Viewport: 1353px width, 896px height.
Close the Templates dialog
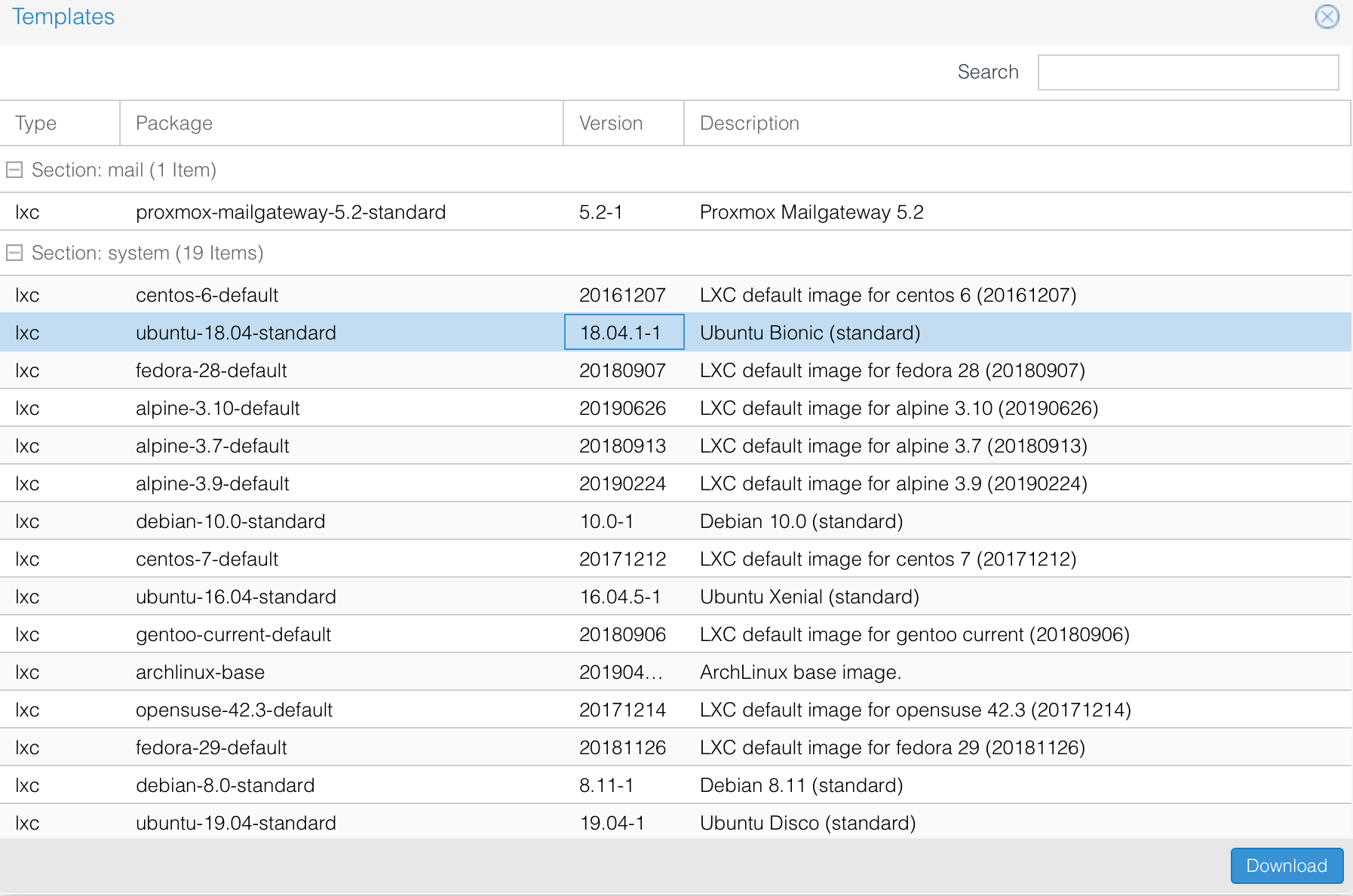click(1327, 17)
